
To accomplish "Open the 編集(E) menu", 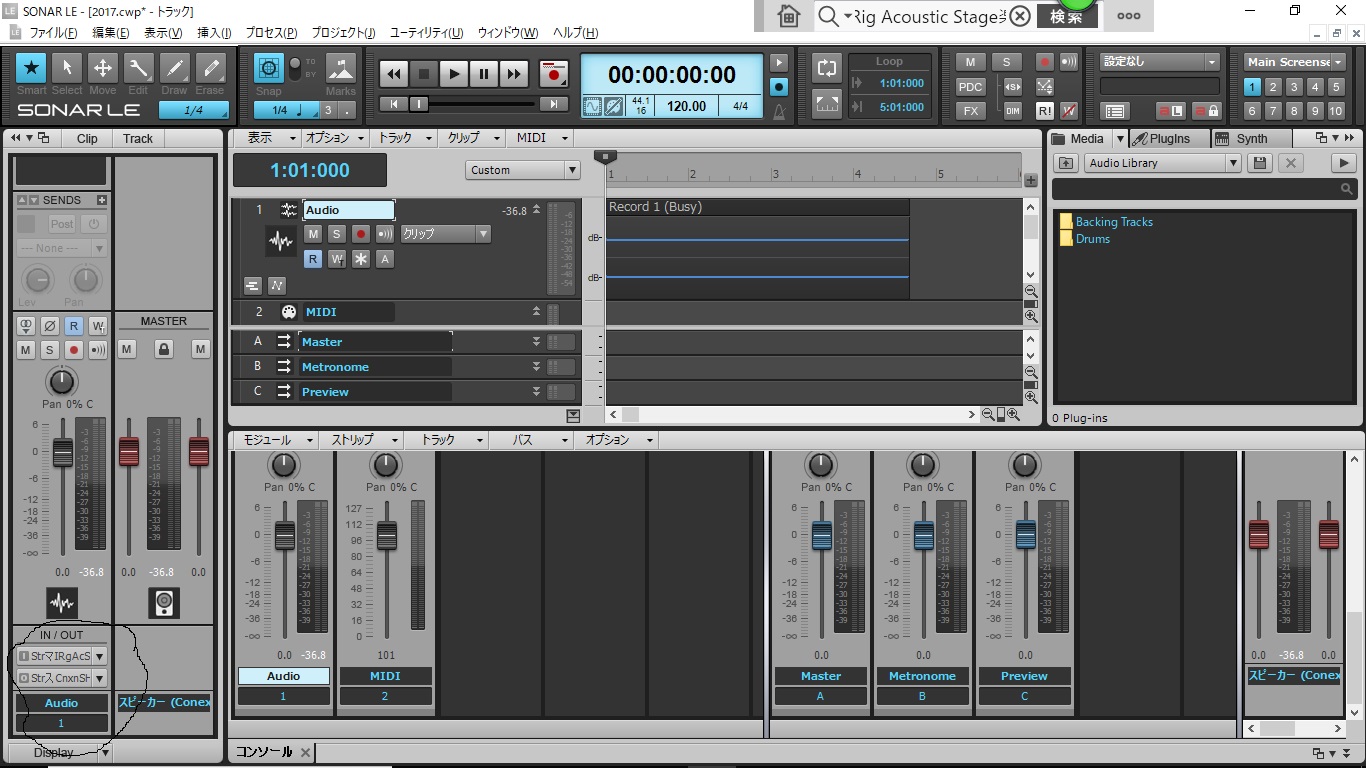I will click(x=111, y=33).
